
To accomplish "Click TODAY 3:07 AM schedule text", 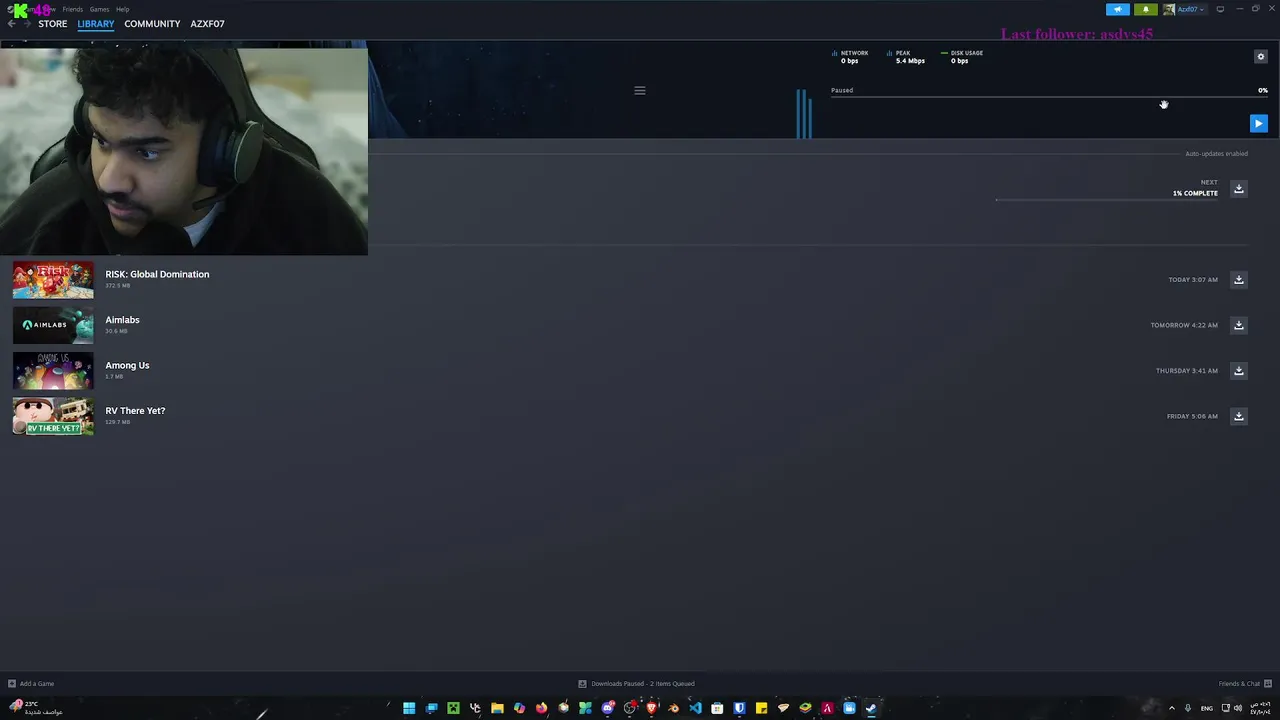I will click(1193, 280).
